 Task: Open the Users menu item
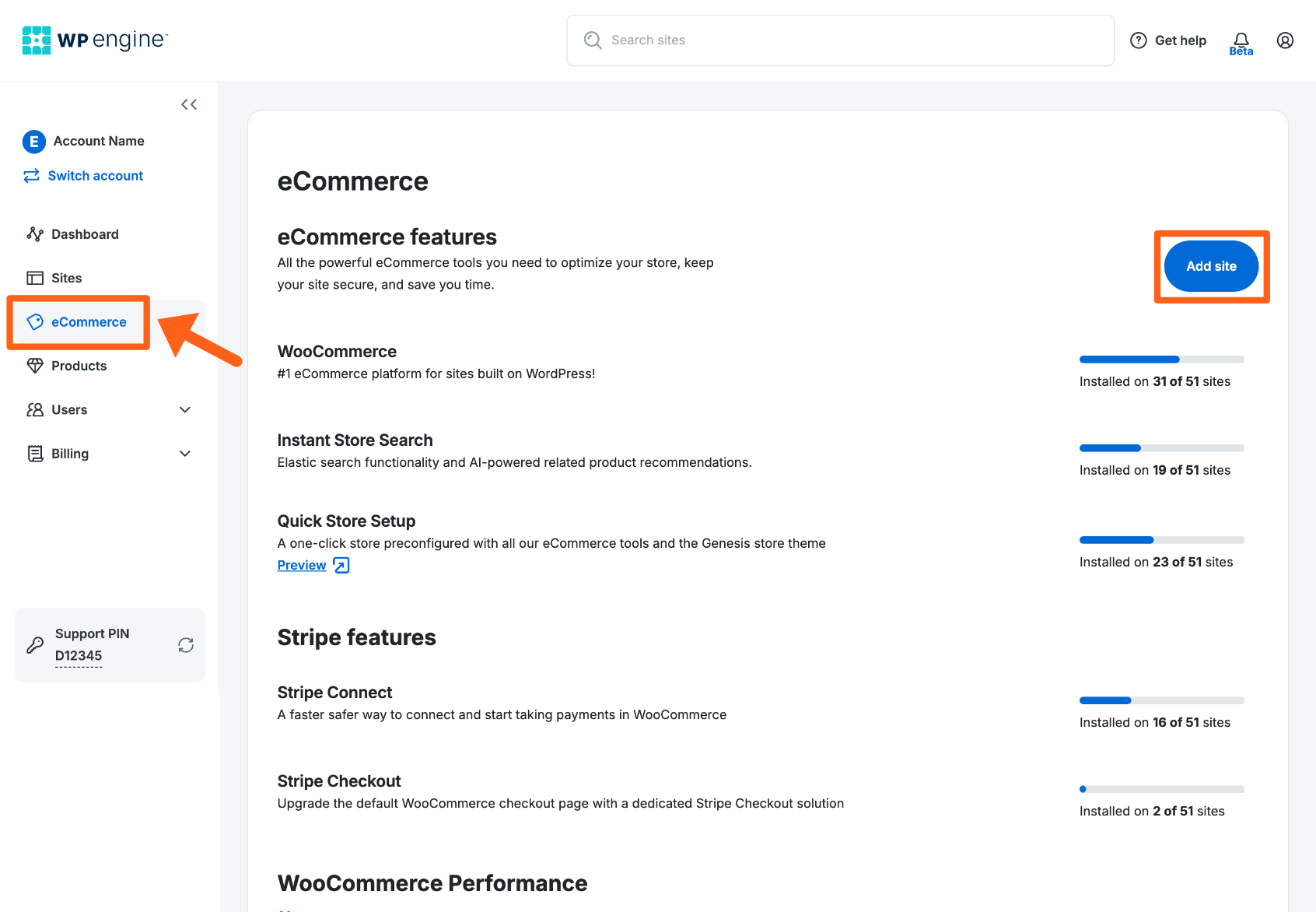tap(69, 409)
